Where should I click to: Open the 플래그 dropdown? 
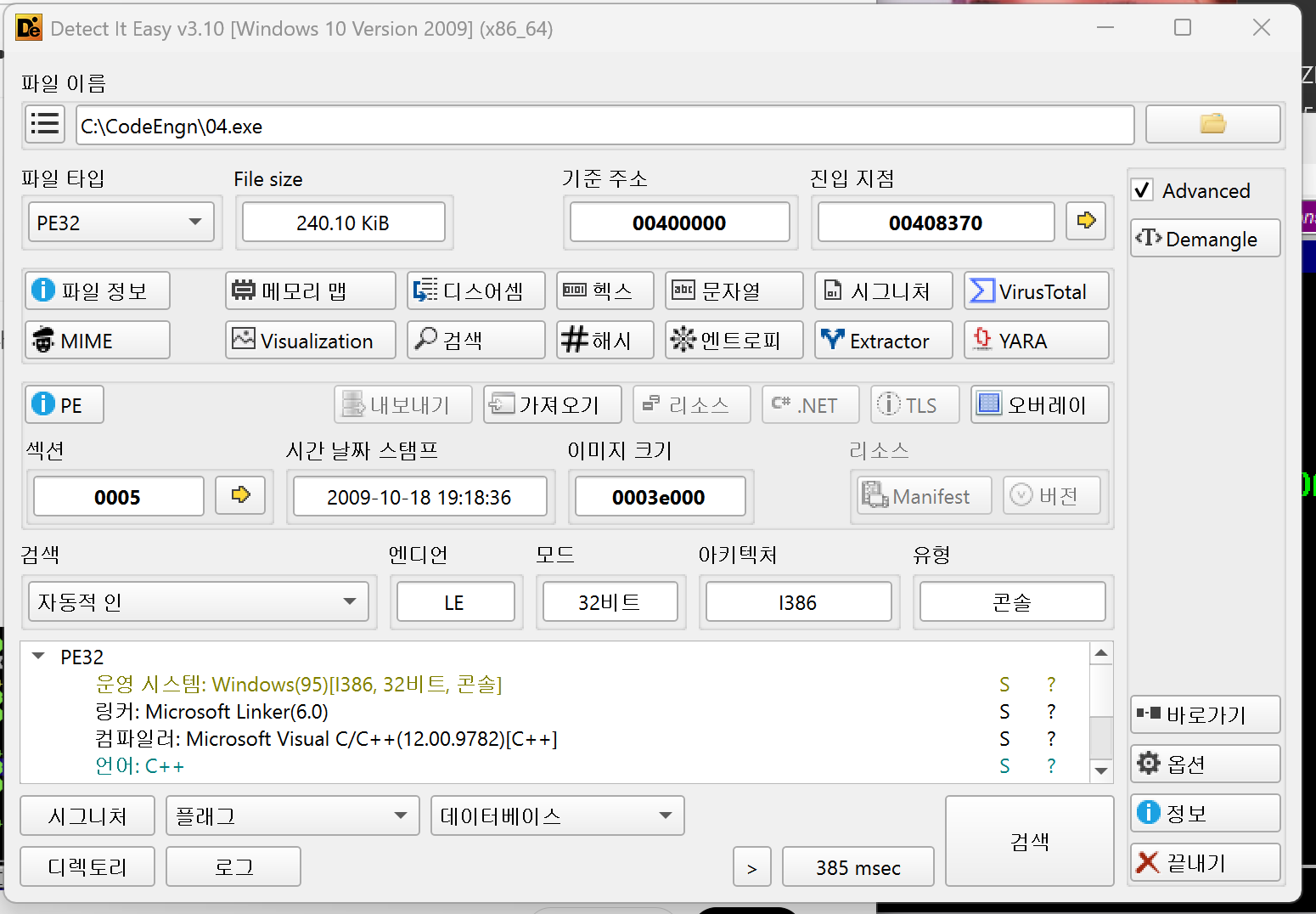(293, 815)
